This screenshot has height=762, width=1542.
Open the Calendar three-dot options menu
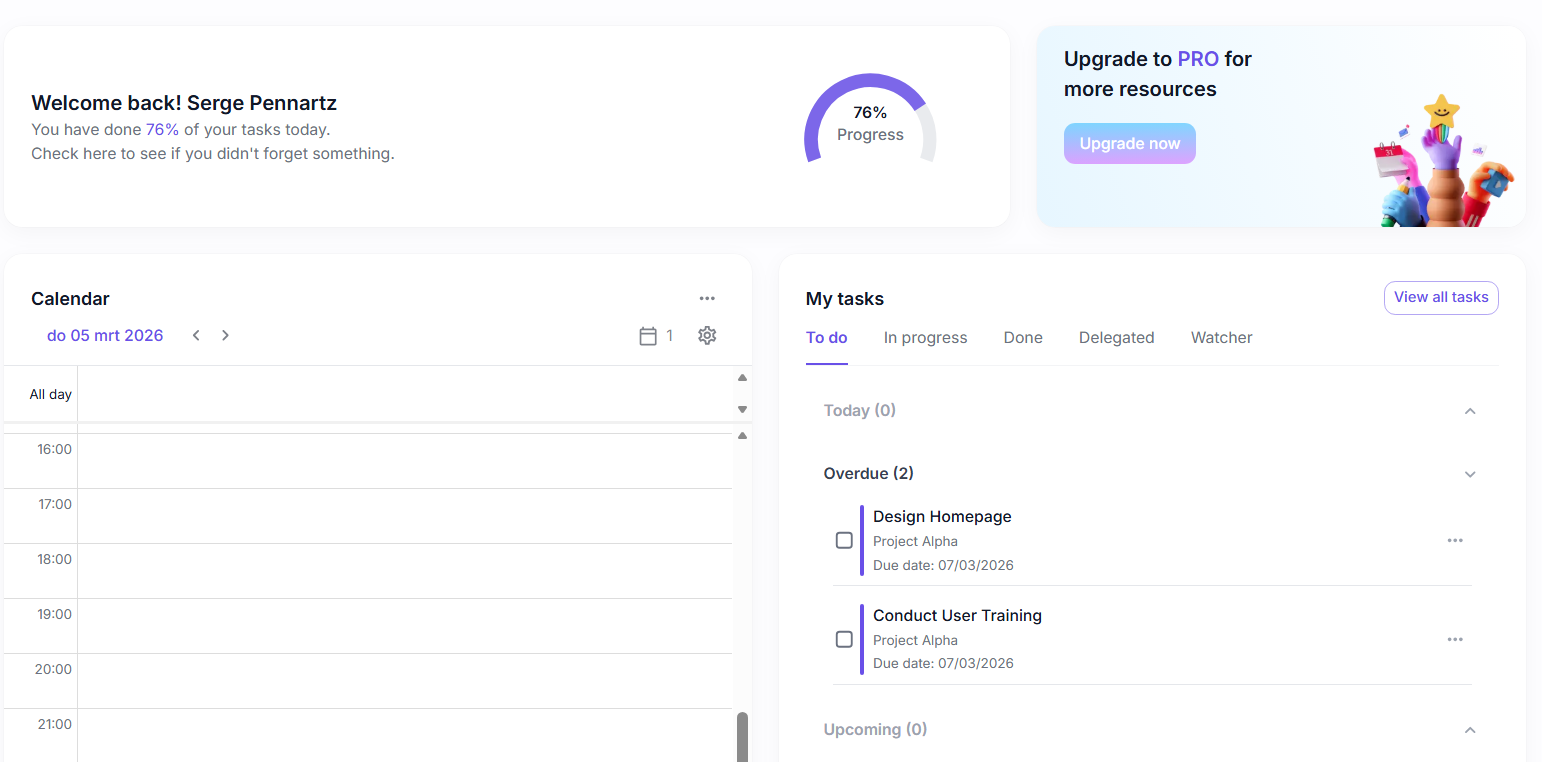(707, 298)
